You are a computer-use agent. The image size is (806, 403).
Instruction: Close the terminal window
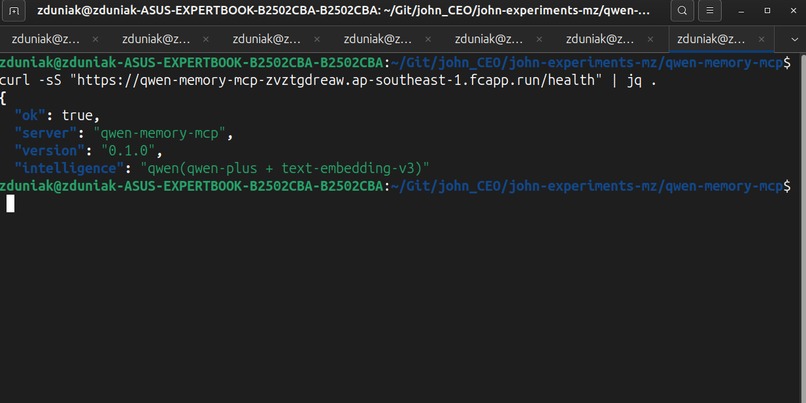coord(792,11)
